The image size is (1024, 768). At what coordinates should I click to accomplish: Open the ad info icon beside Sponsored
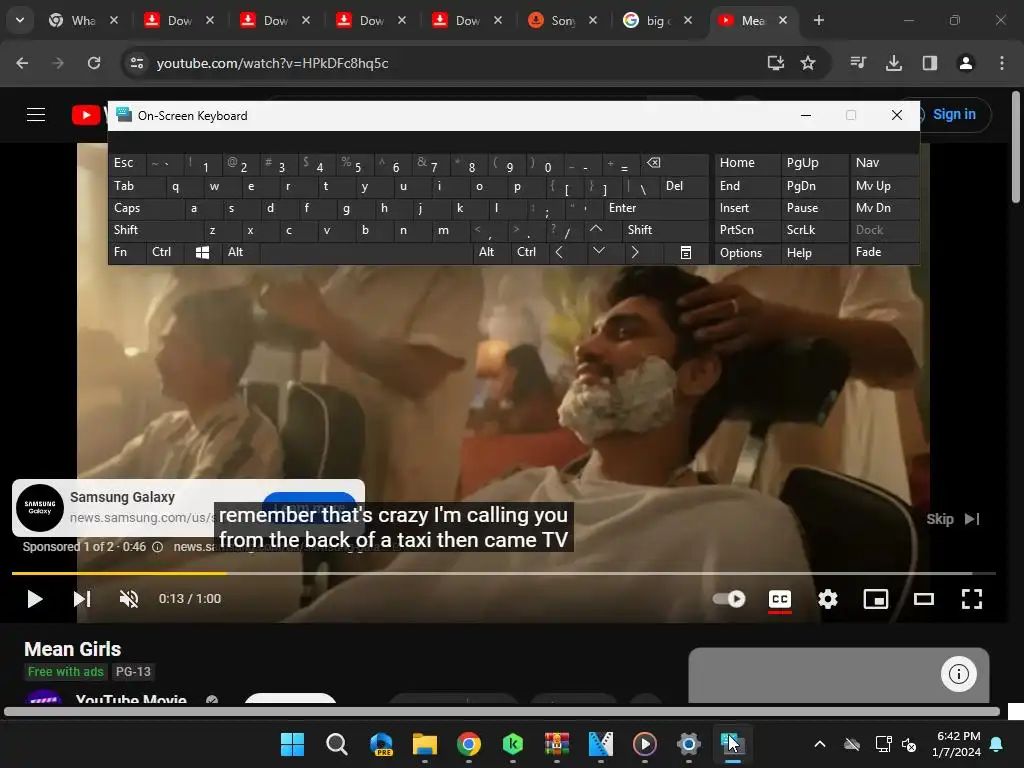157,547
